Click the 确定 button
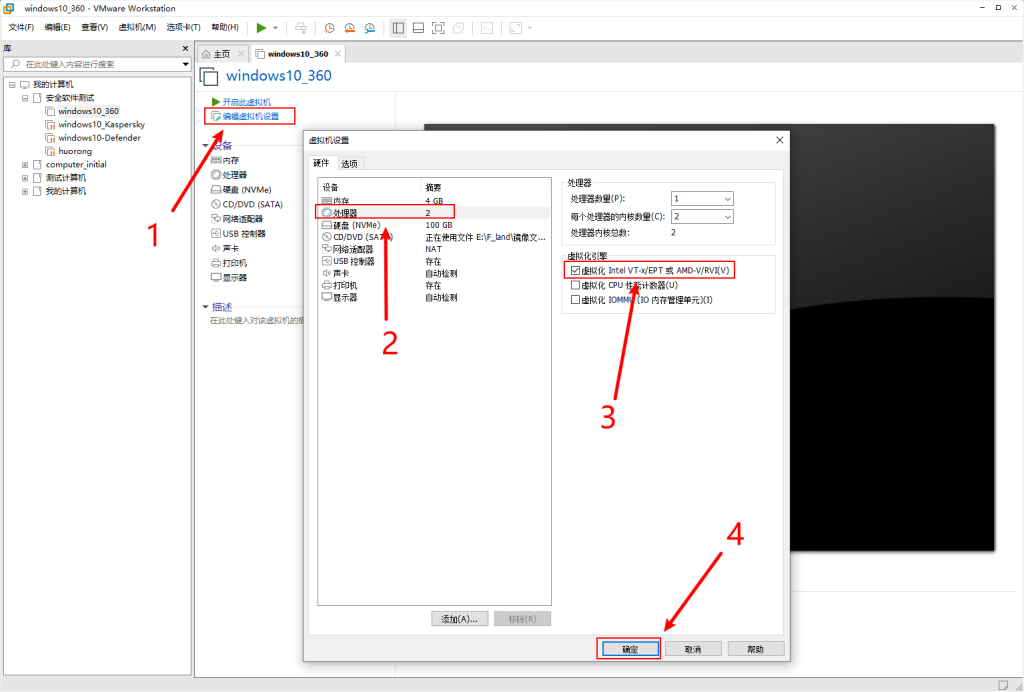 pos(629,649)
